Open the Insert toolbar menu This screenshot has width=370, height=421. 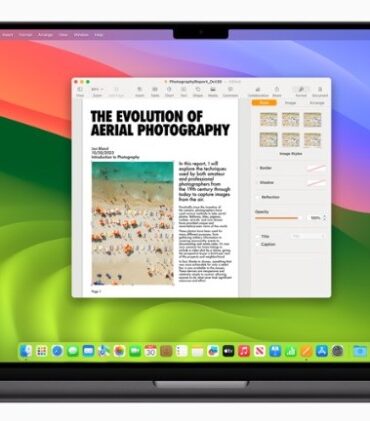pos(140,92)
